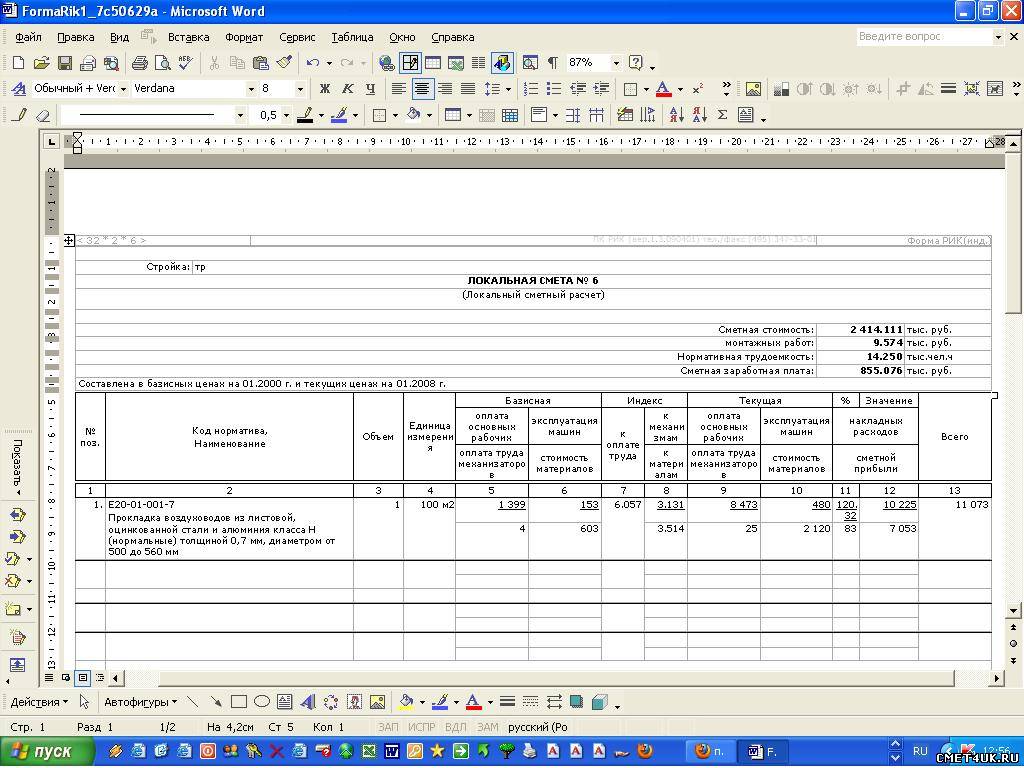Click the font color red A swatch

pos(662,89)
